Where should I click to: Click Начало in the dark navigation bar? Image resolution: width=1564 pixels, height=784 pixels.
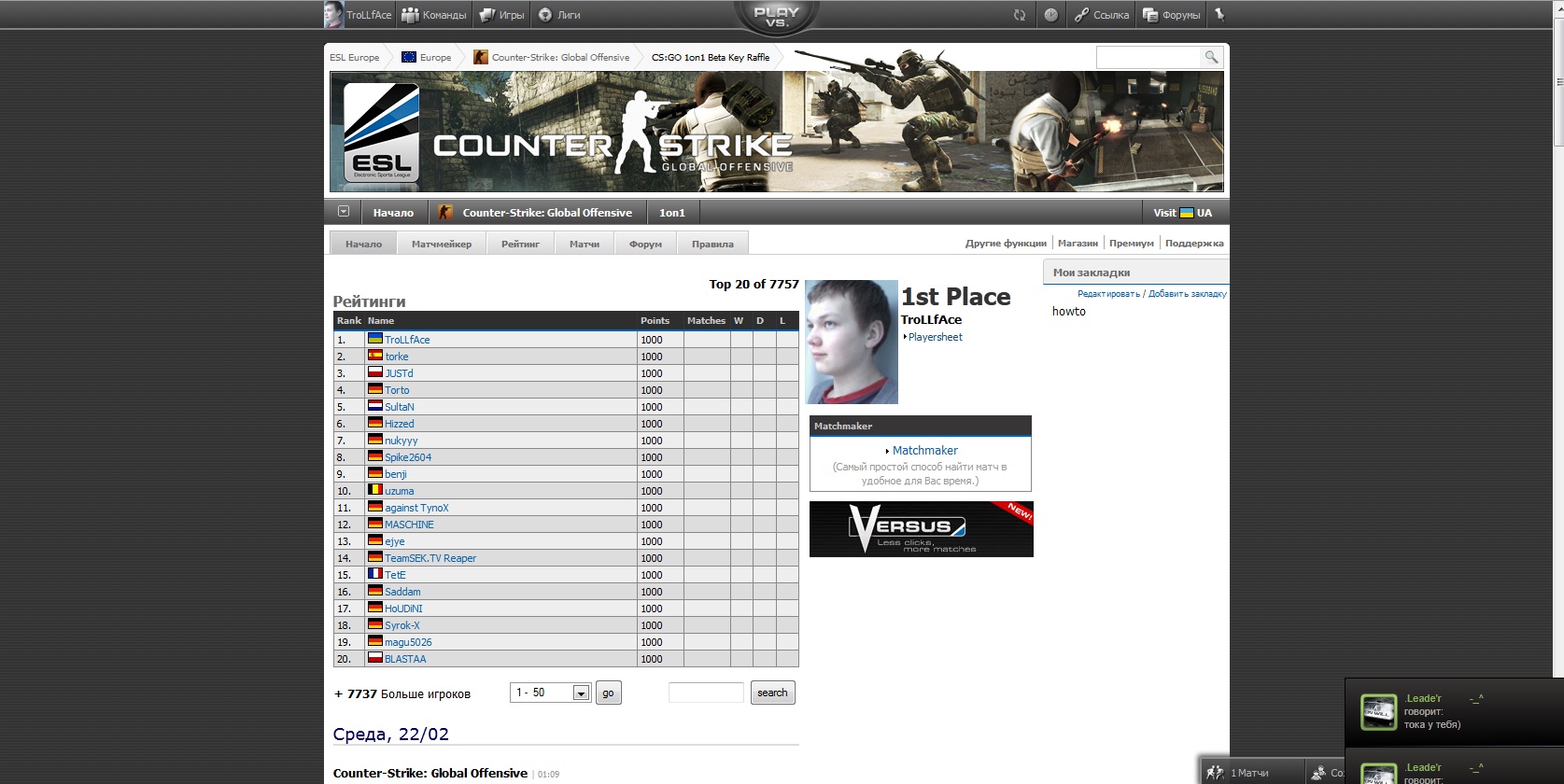click(x=393, y=213)
